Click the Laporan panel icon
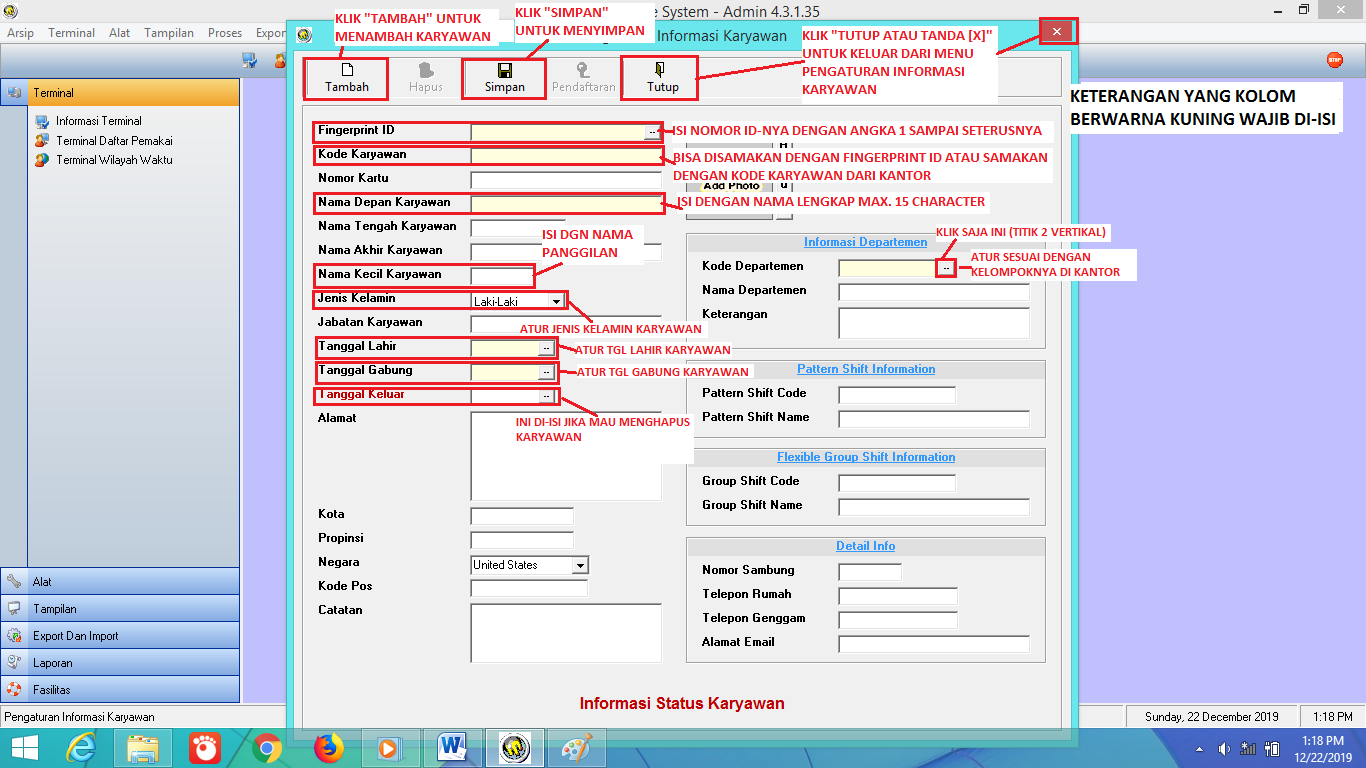The image size is (1366, 768). click(x=14, y=662)
